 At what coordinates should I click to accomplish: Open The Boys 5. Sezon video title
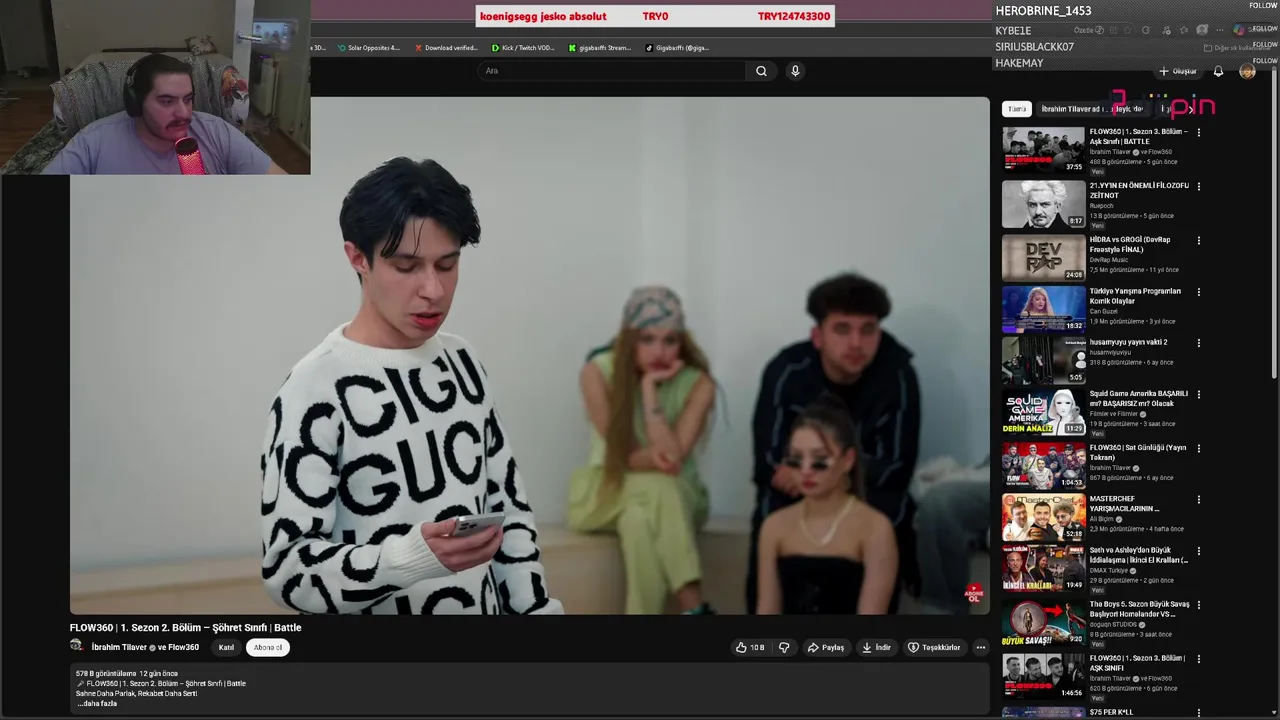click(1140, 609)
